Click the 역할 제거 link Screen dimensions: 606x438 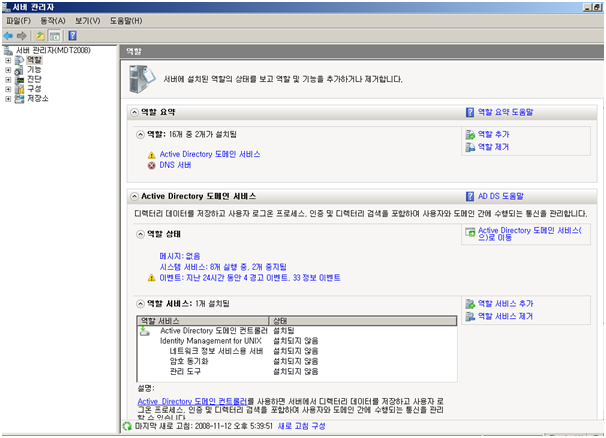point(494,147)
